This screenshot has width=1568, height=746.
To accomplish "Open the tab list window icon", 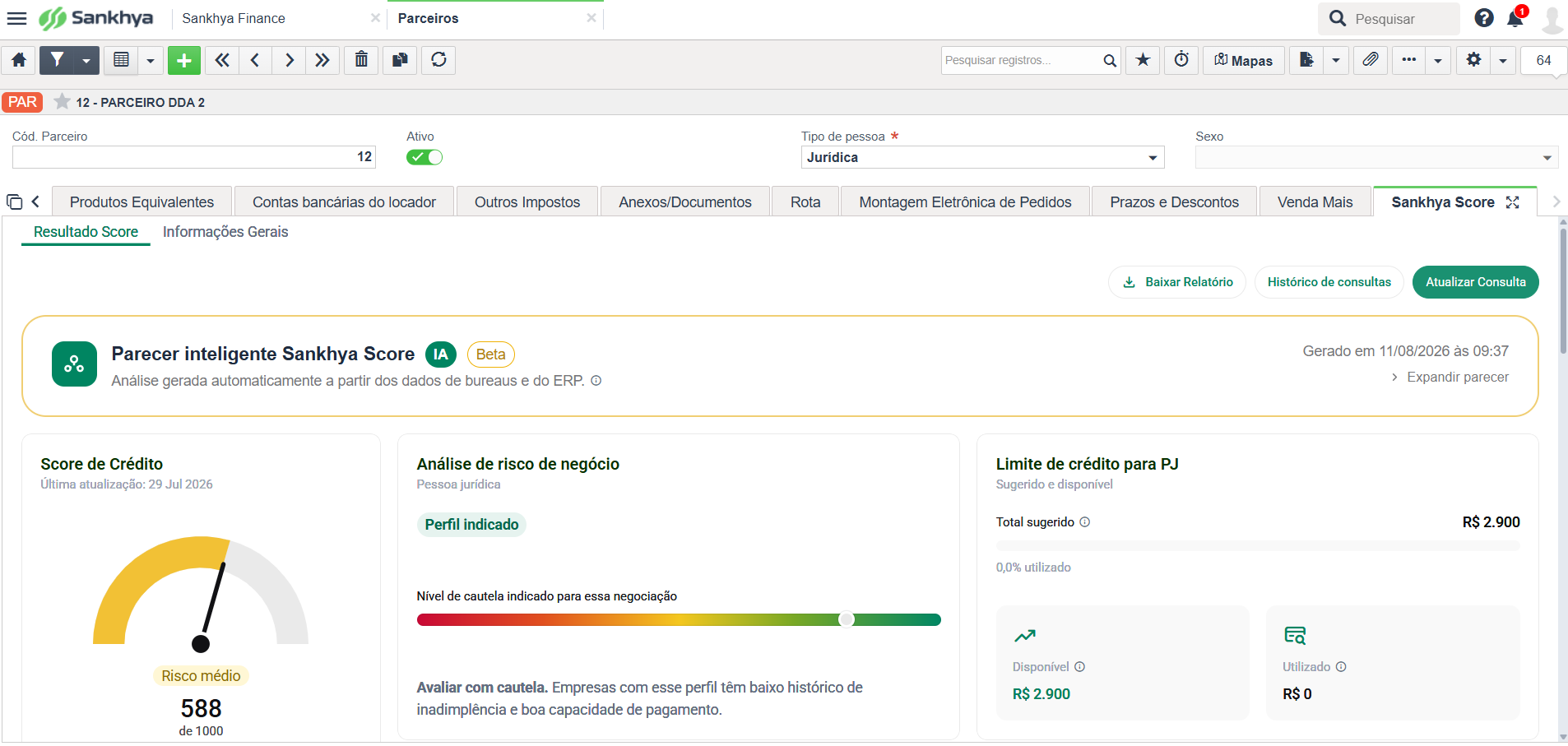I will pos(14,202).
